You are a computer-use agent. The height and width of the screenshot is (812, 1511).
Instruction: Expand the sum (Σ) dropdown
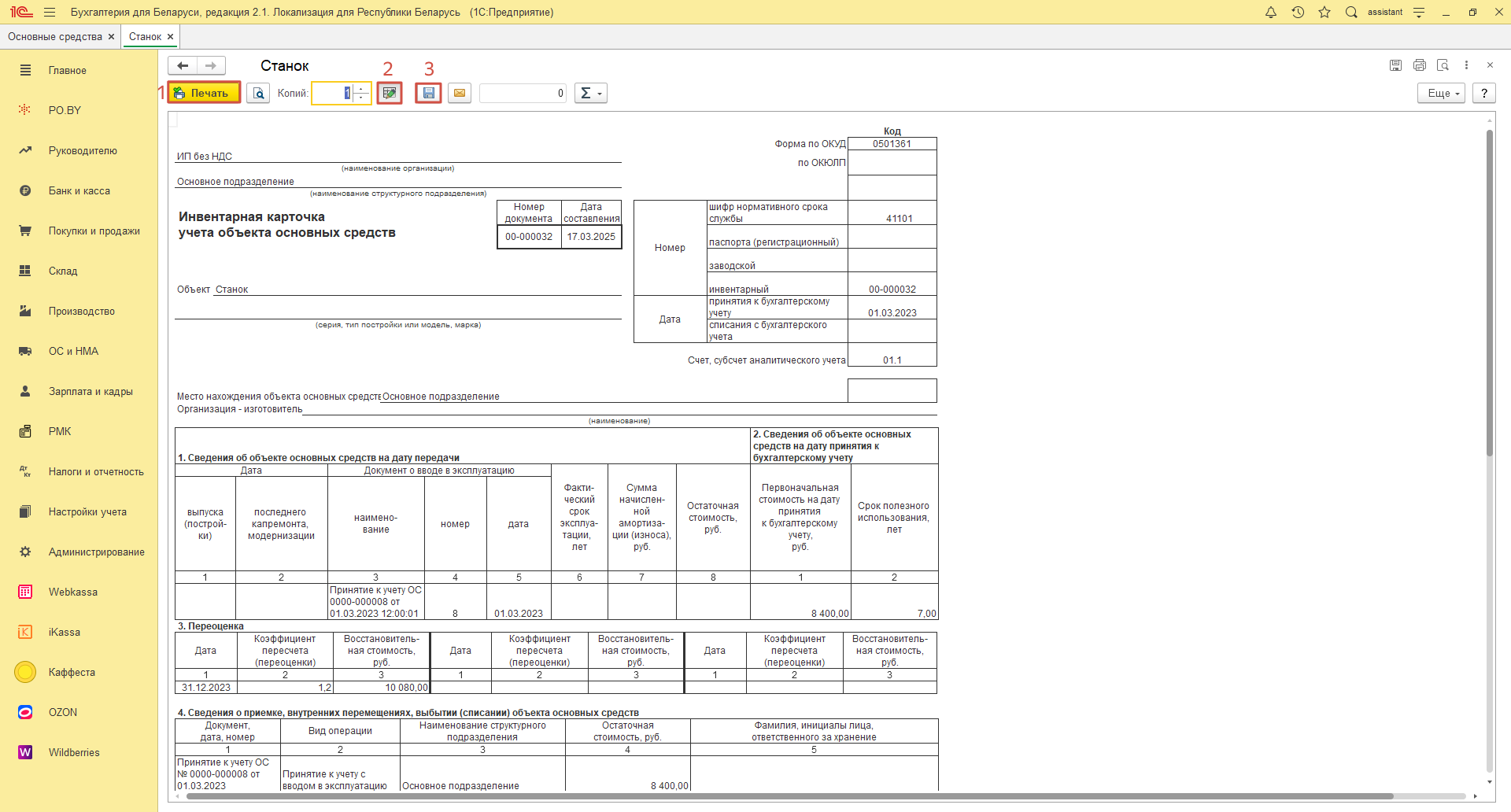[590, 93]
